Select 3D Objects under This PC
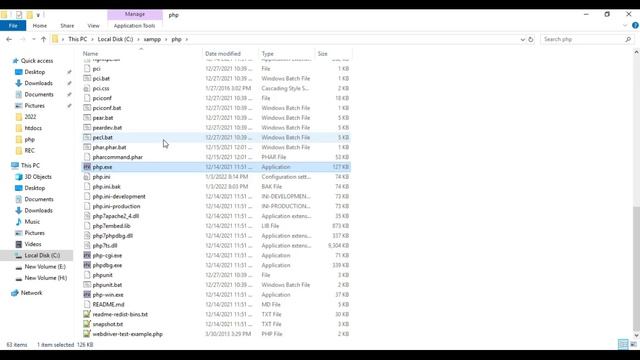This screenshot has height=360, width=640. (38, 177)
